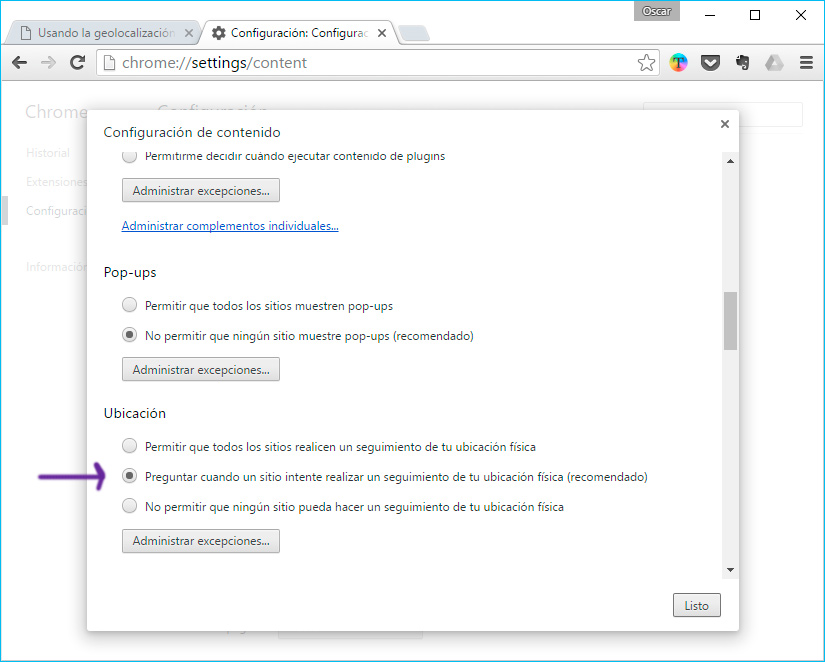Click 'Administrar excepciones' under Ubicación
825x662 pixels.
(x=201, y=541)
